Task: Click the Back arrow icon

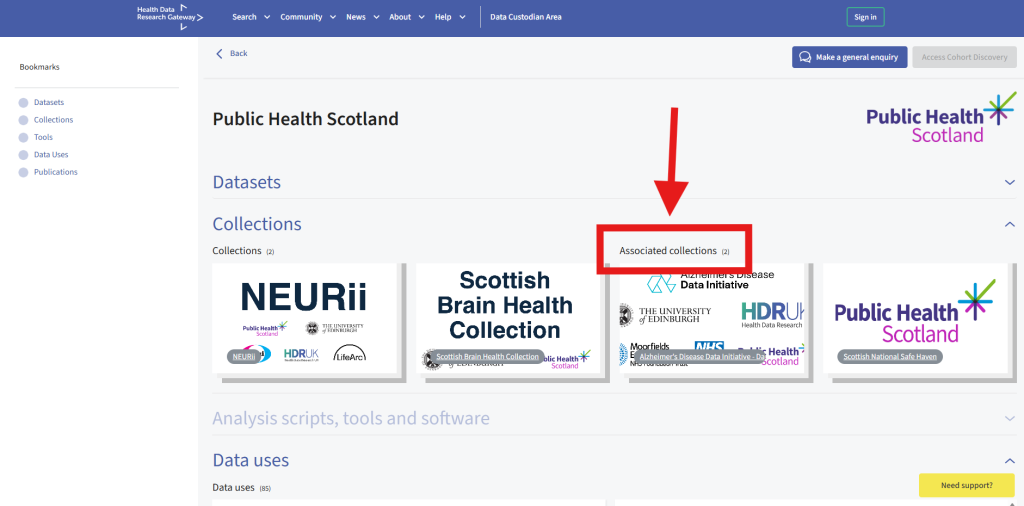Action: pos(219,54)
